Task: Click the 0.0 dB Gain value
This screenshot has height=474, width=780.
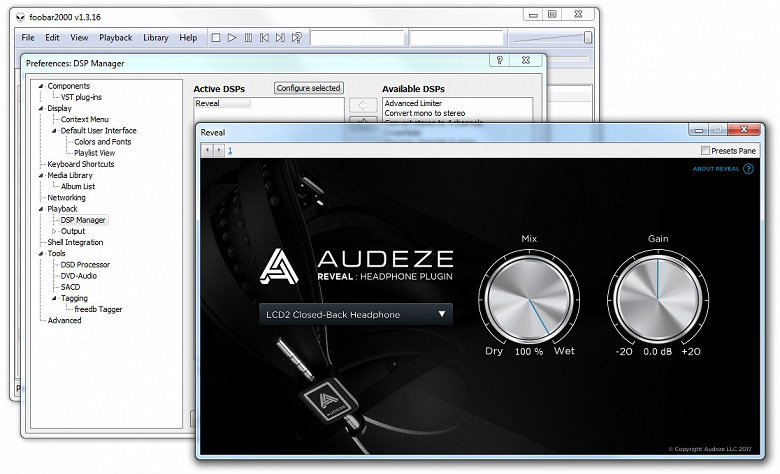Action: point(657,352)
